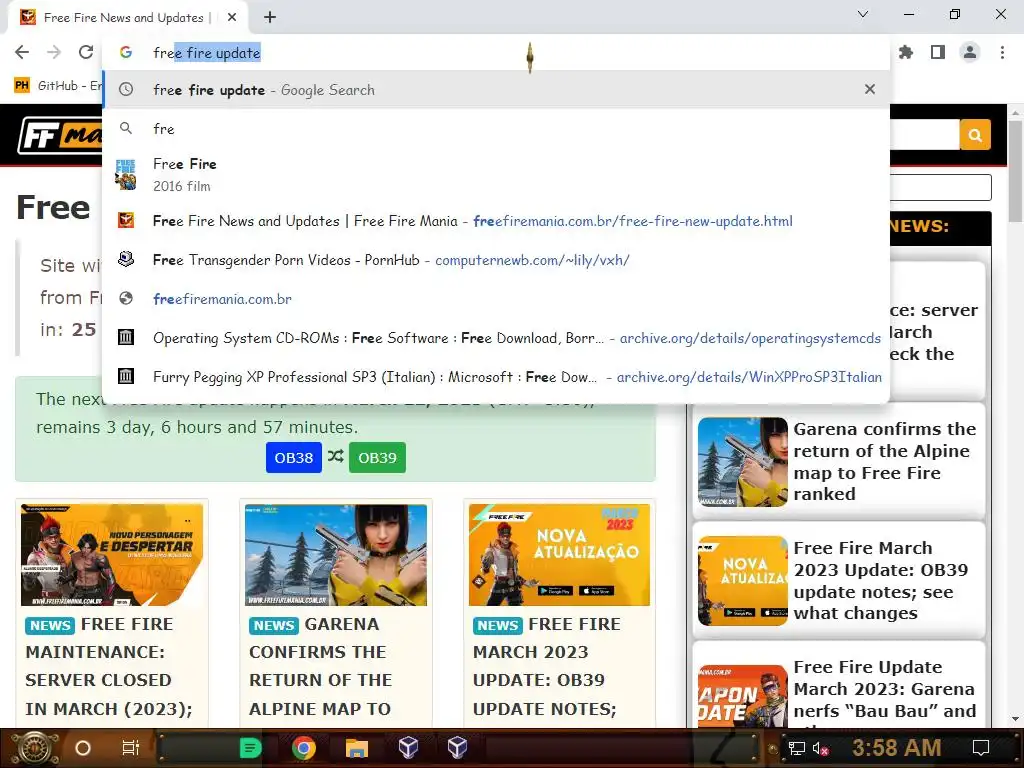Screen dimensions: 1024x768
Task: Click the scrollbar down arrow
Action: click(1015, 720)
